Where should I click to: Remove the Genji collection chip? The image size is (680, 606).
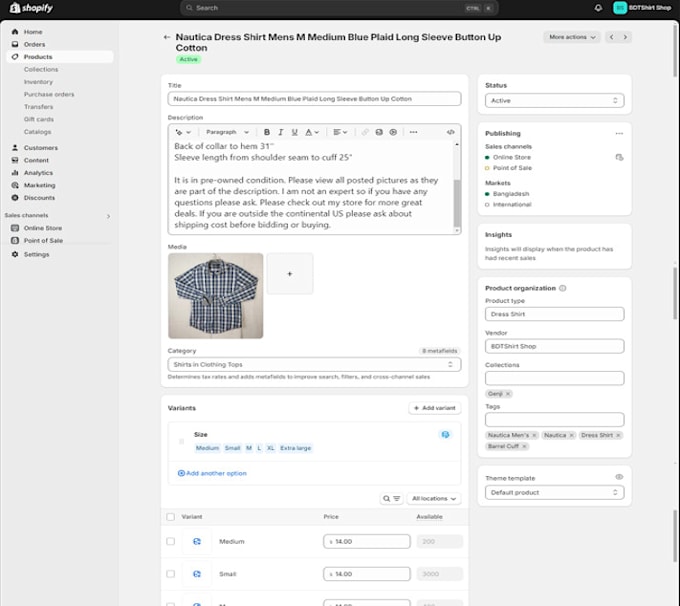508,394
